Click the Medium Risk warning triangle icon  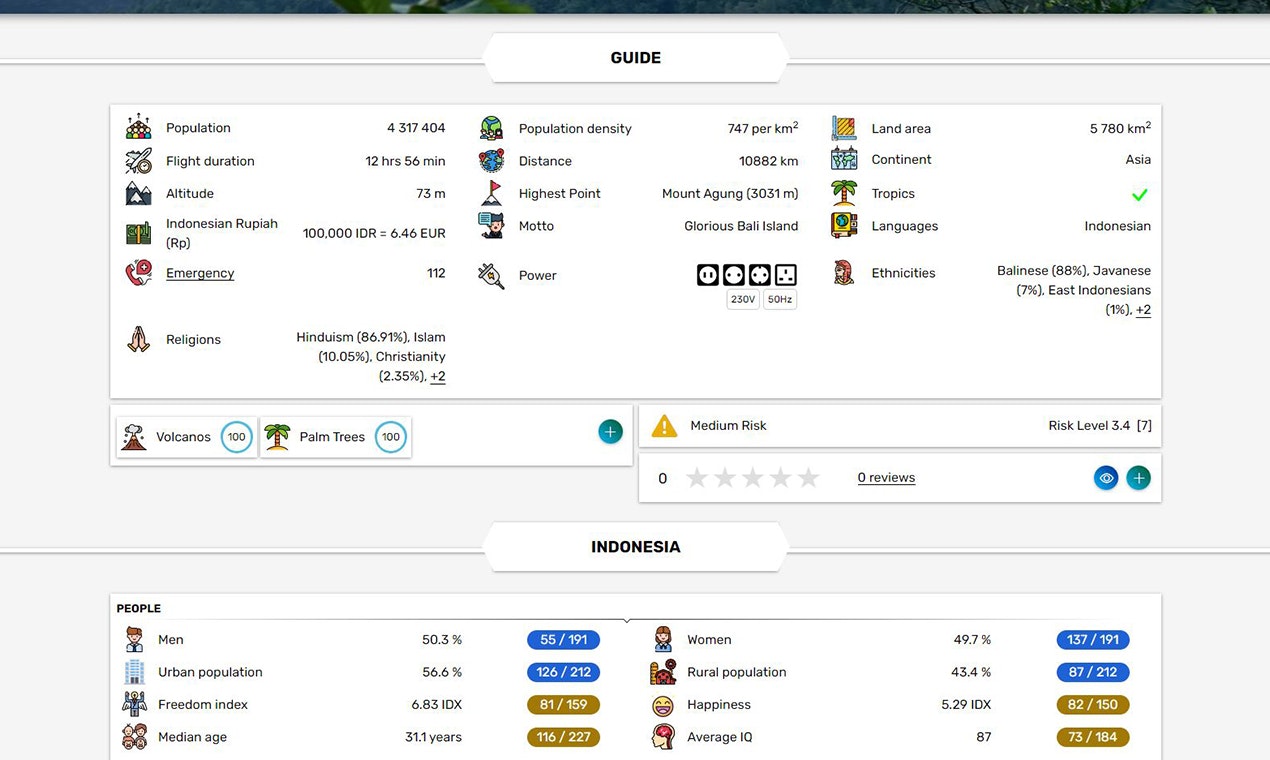664,425
